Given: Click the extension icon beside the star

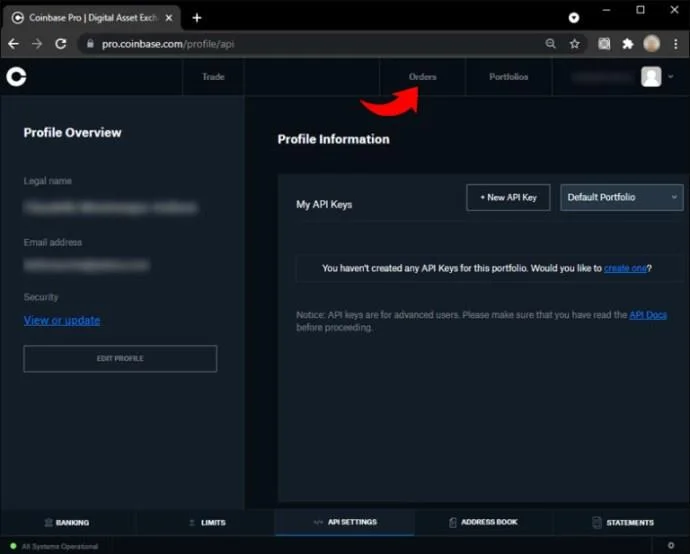Looking at the screenshot, I should tap(604, 44).
